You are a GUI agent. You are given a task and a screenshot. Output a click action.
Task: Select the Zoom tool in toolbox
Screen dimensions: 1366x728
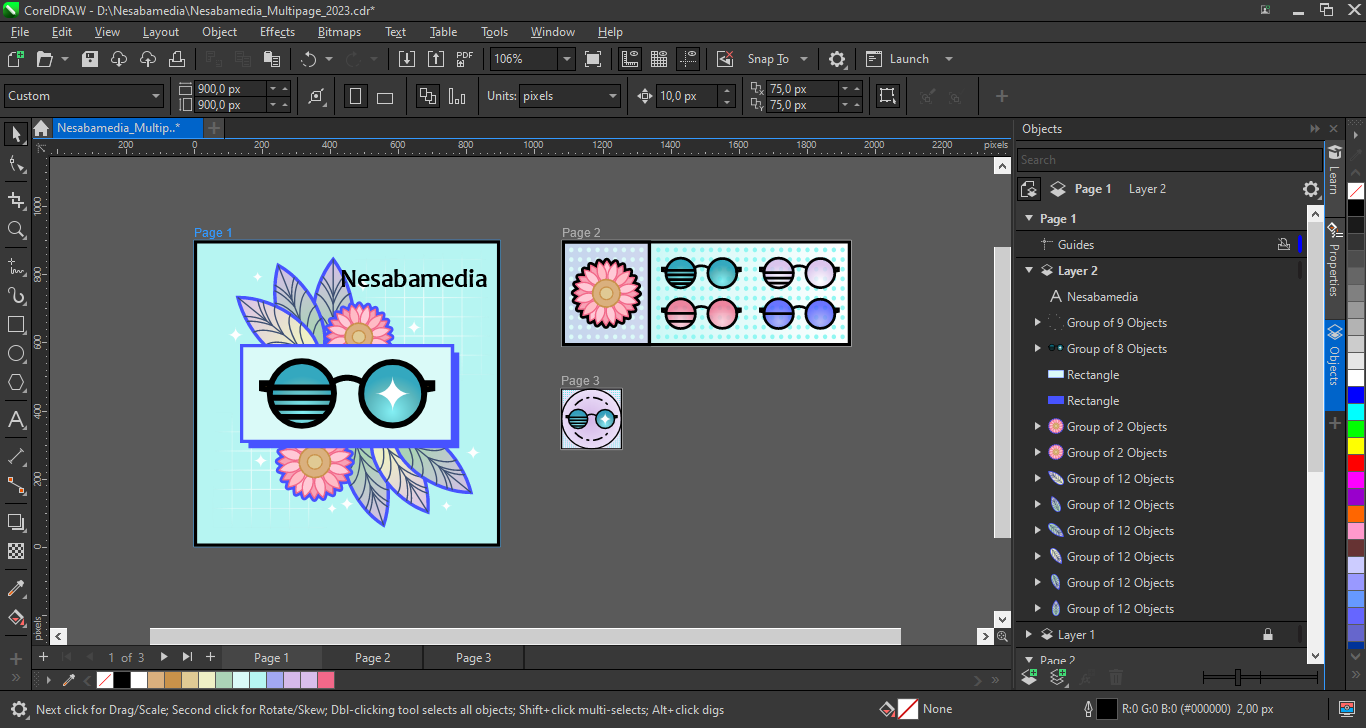(x=16, y=230)
